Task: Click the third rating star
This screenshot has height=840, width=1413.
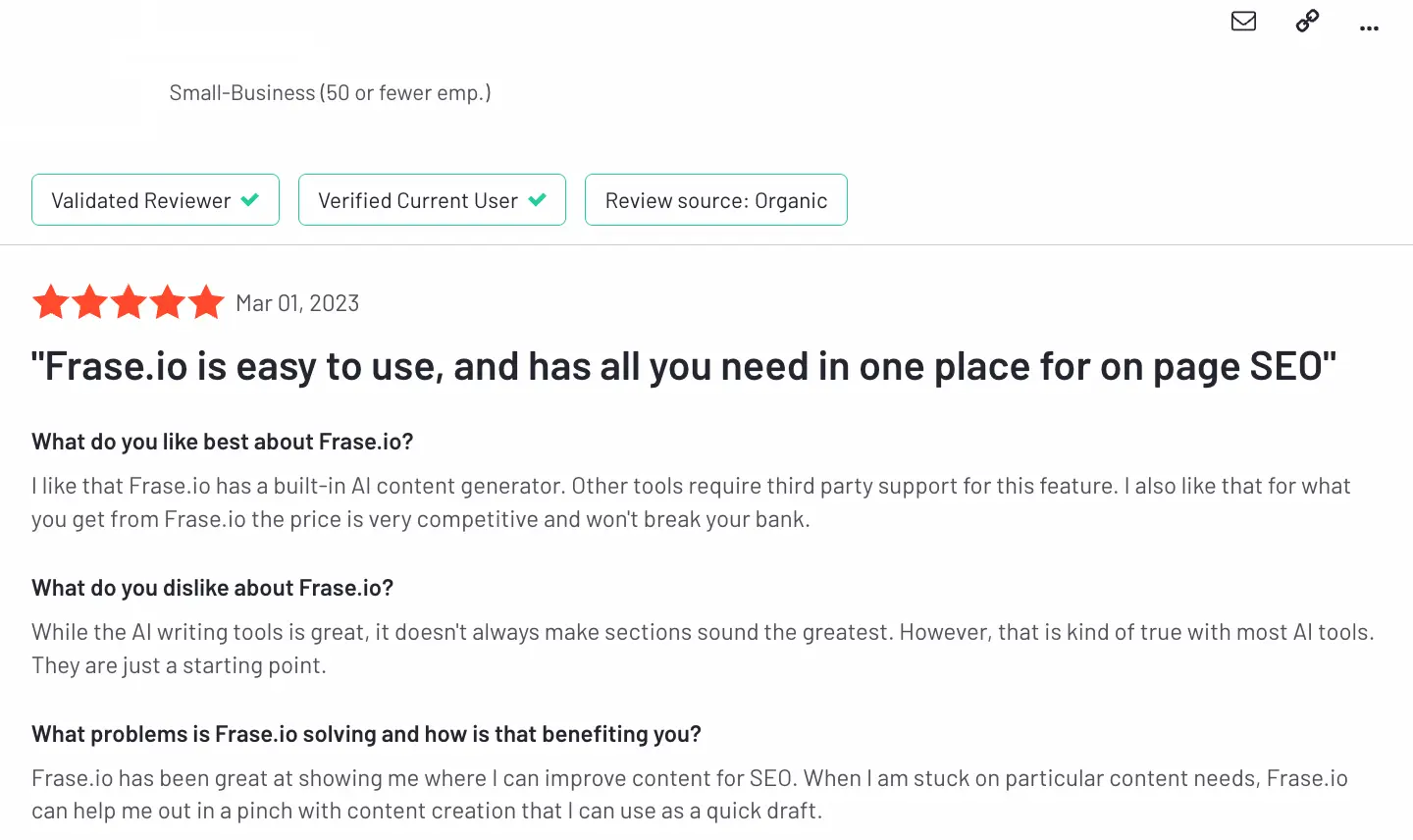Action: coord(129,302)
